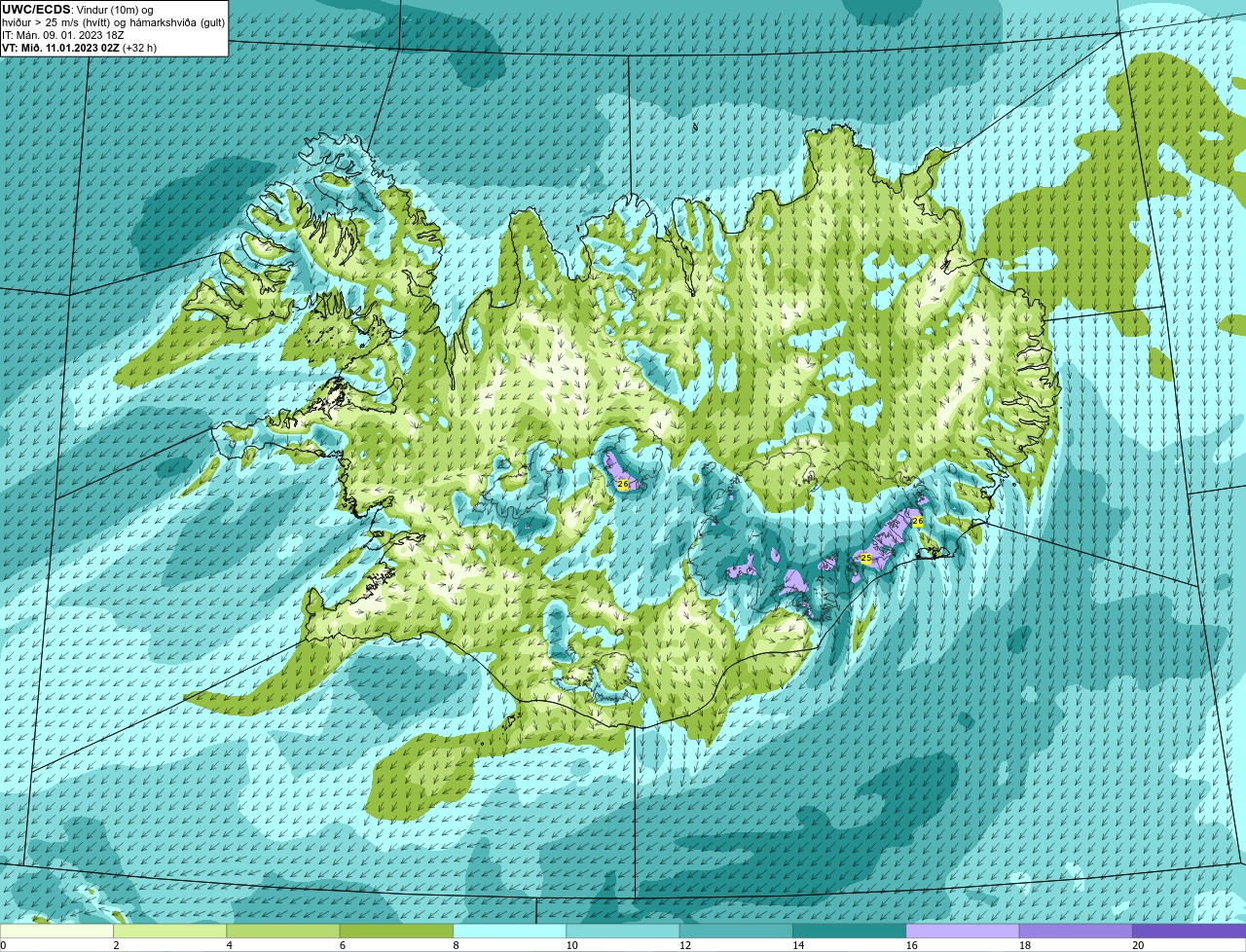Click the legend scale label "16"
1246x952 pixels.
[911, 945]
